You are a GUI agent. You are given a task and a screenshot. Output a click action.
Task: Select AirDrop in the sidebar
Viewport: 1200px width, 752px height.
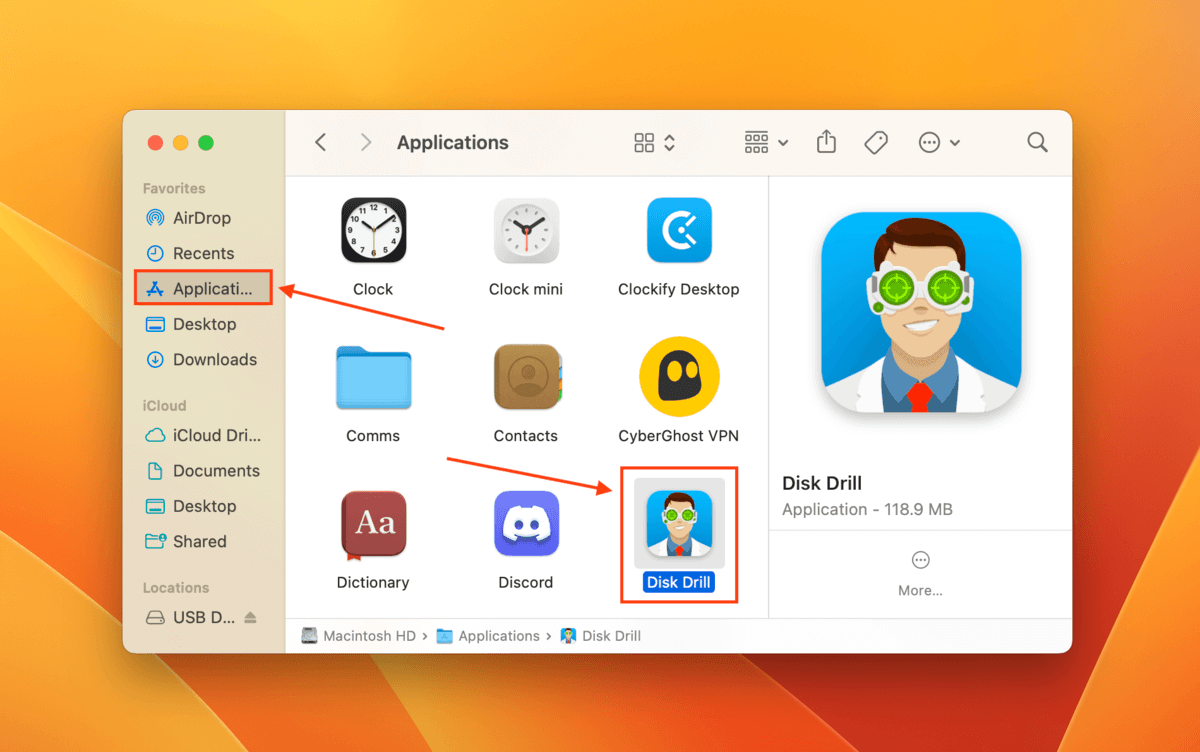coord(204,218)
